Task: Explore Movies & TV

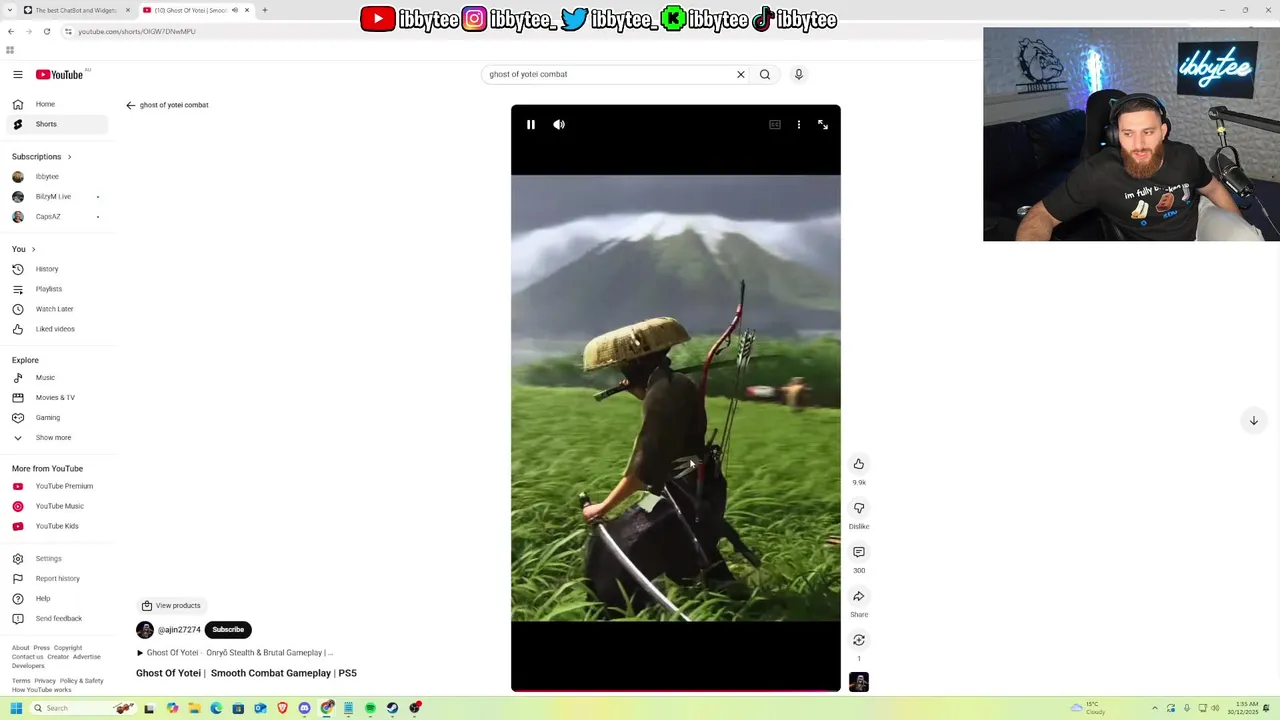Action: coord(56,397)
